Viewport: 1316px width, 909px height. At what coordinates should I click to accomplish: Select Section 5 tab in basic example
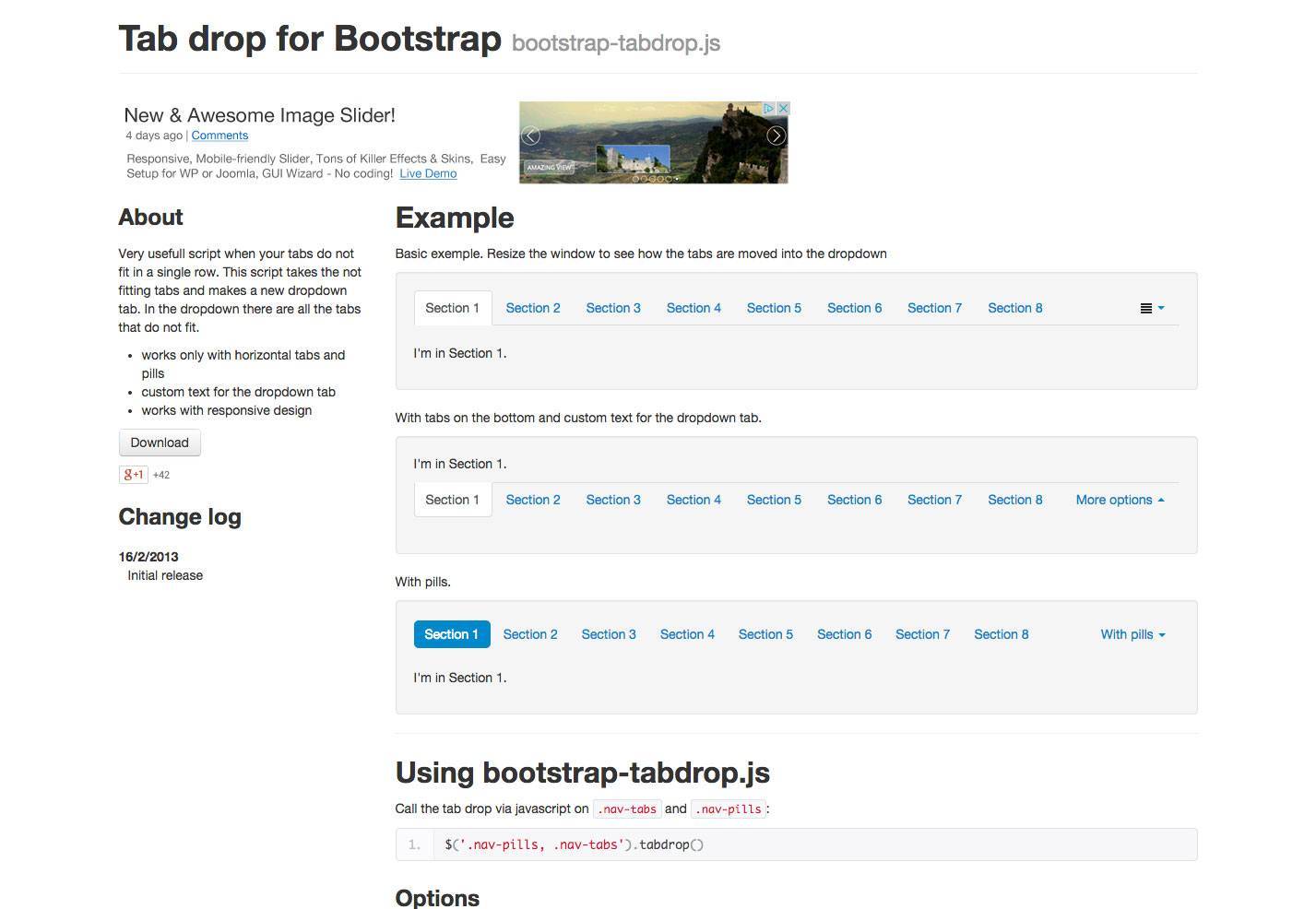pos(774,308)
